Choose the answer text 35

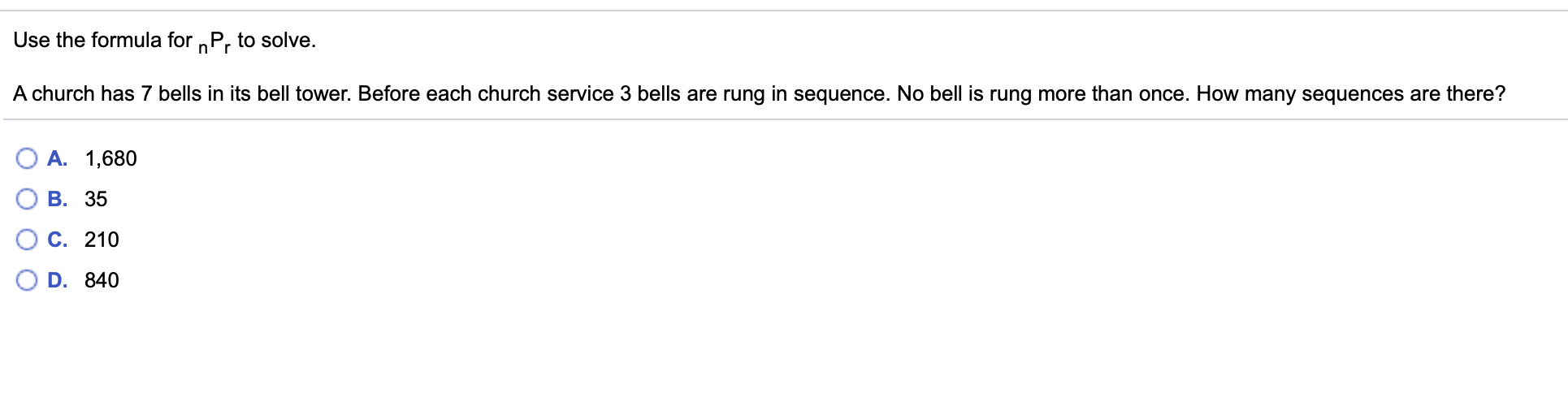pos(96,199)
